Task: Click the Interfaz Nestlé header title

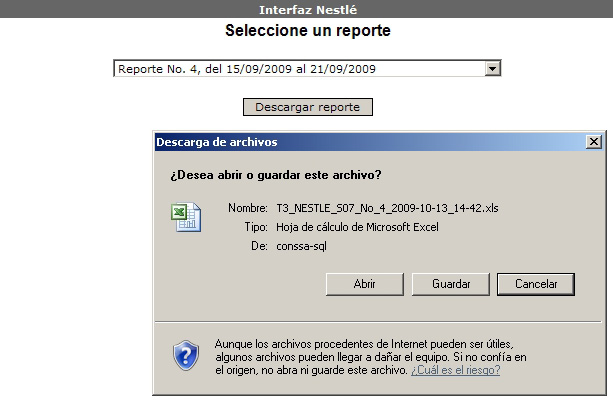Action: coord(308,9)
